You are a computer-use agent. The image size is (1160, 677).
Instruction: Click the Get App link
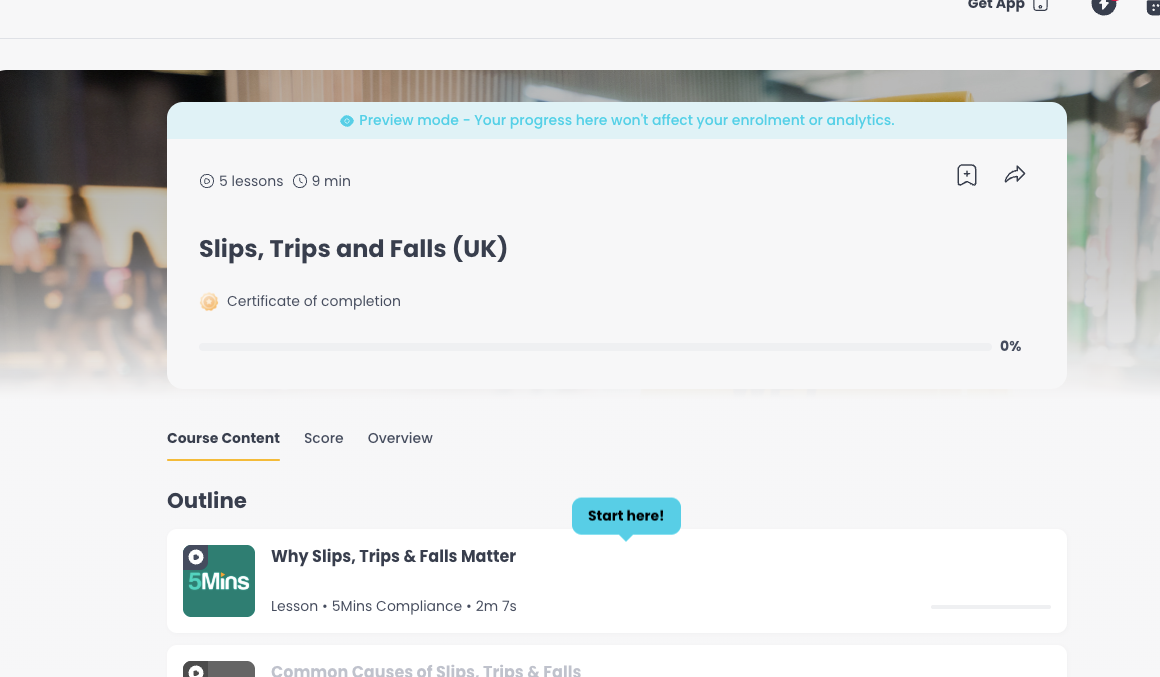[996, 4]
